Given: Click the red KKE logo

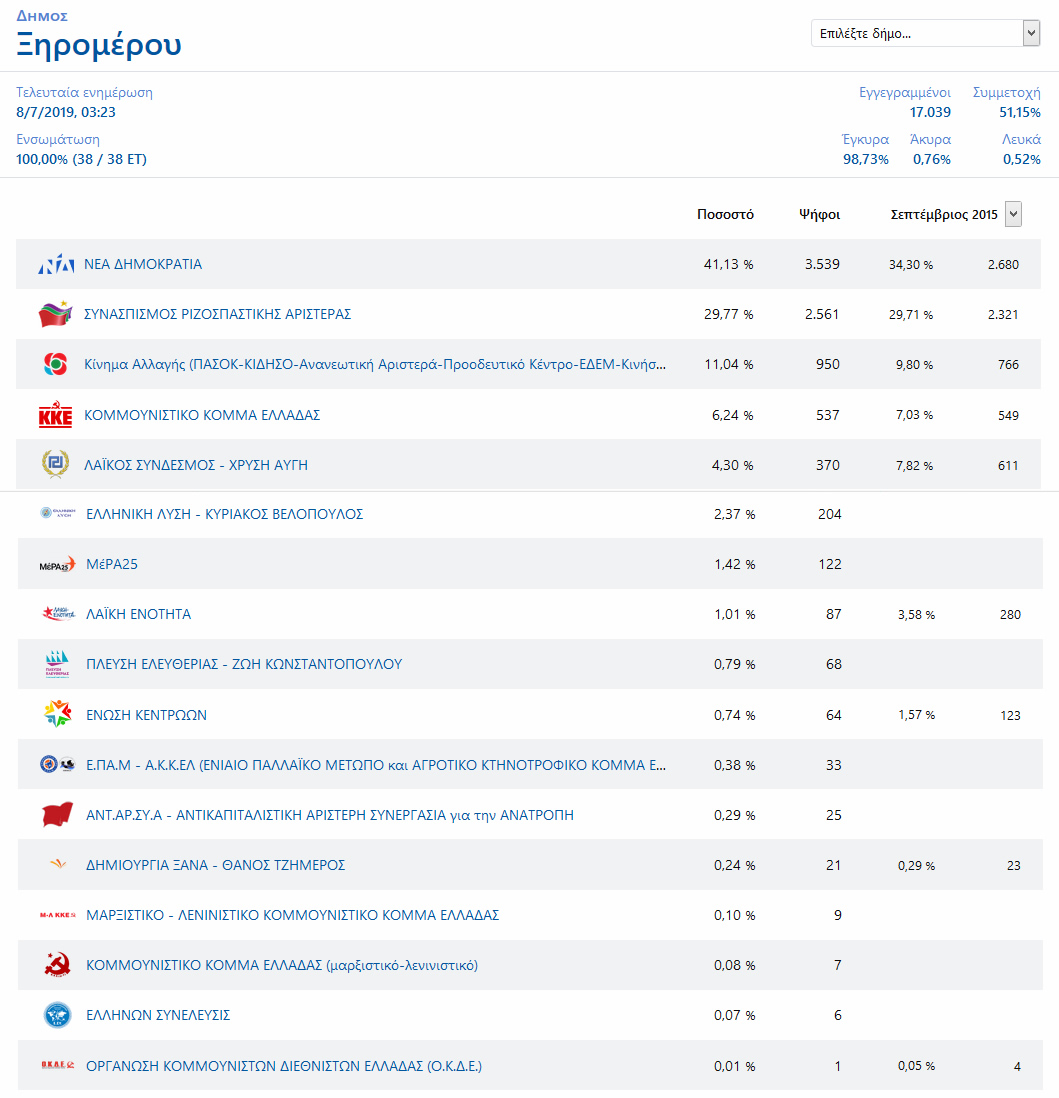Looking at the screenshot, I should (55, 415).
